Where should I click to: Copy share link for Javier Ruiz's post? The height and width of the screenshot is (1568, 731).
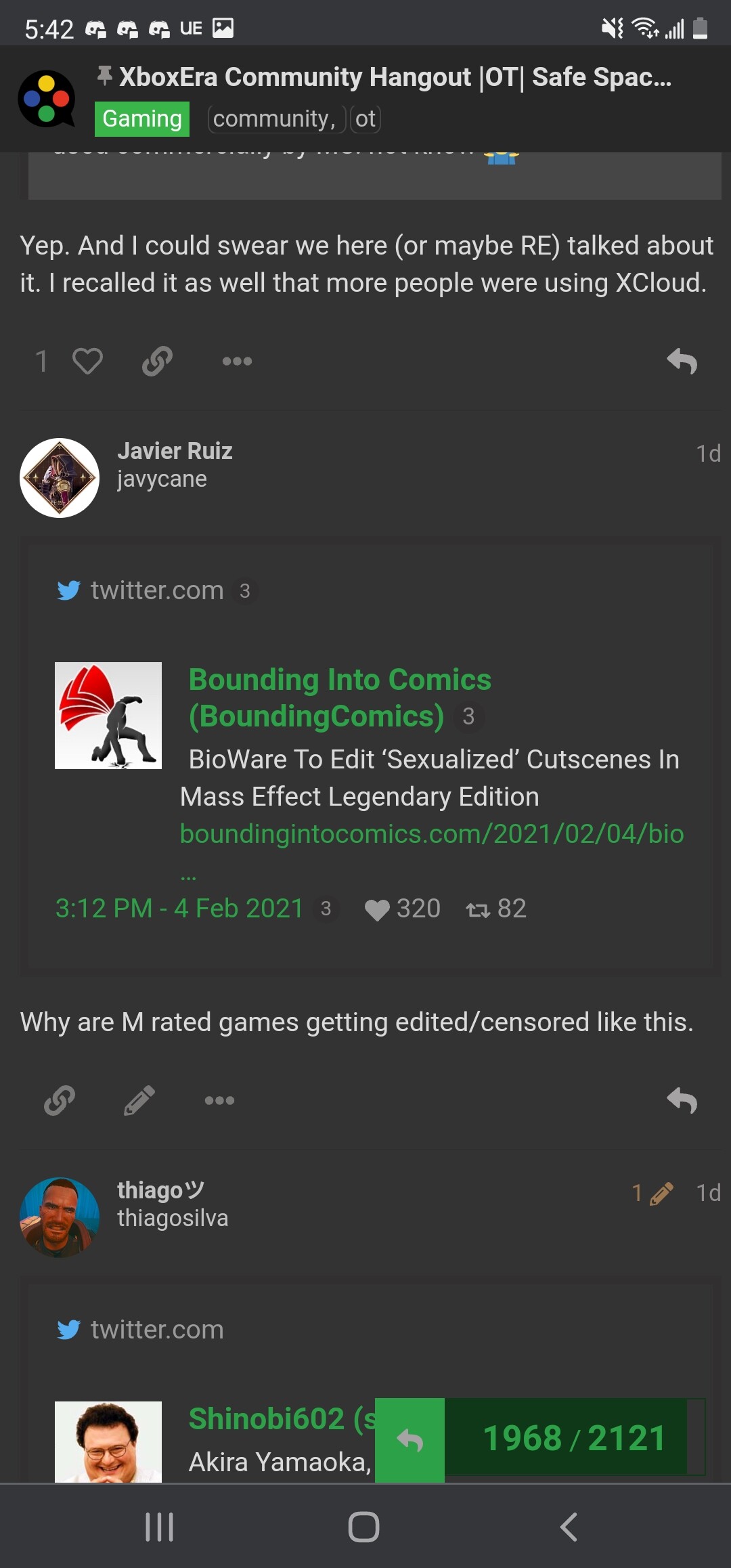tap(60, 1100)
